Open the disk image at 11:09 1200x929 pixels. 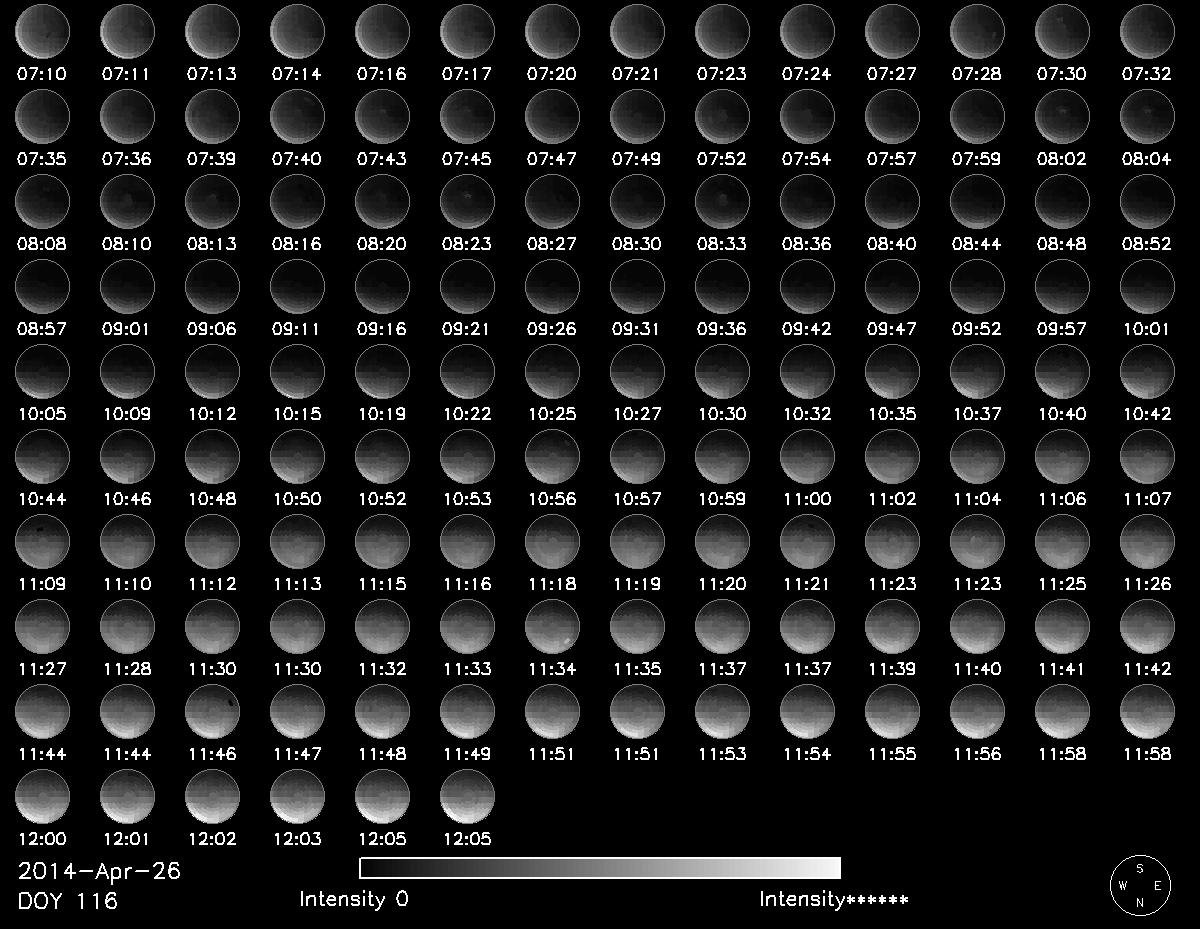(x=42, y=542)
